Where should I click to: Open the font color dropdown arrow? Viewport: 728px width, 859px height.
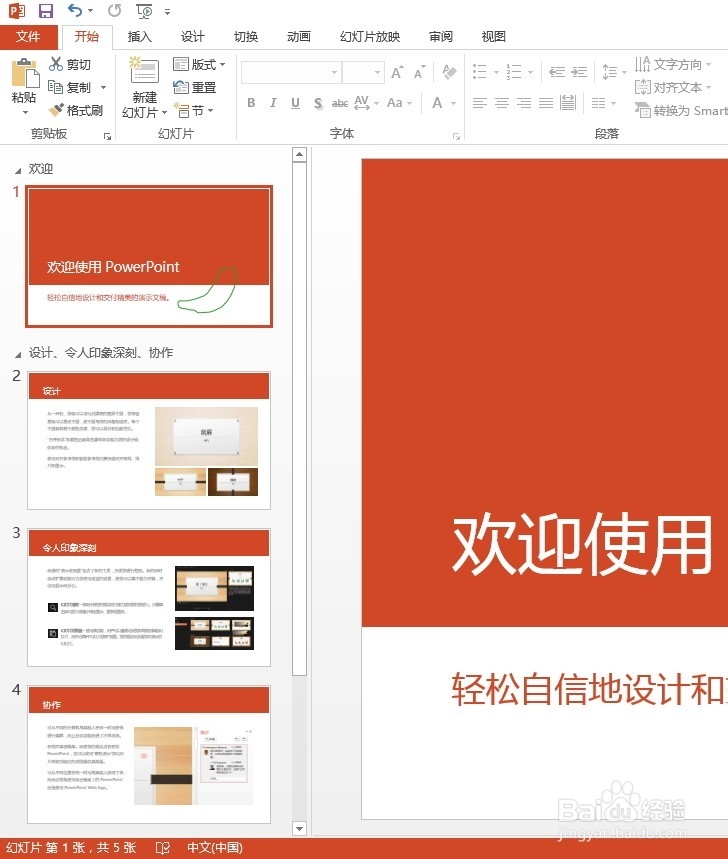454,104
